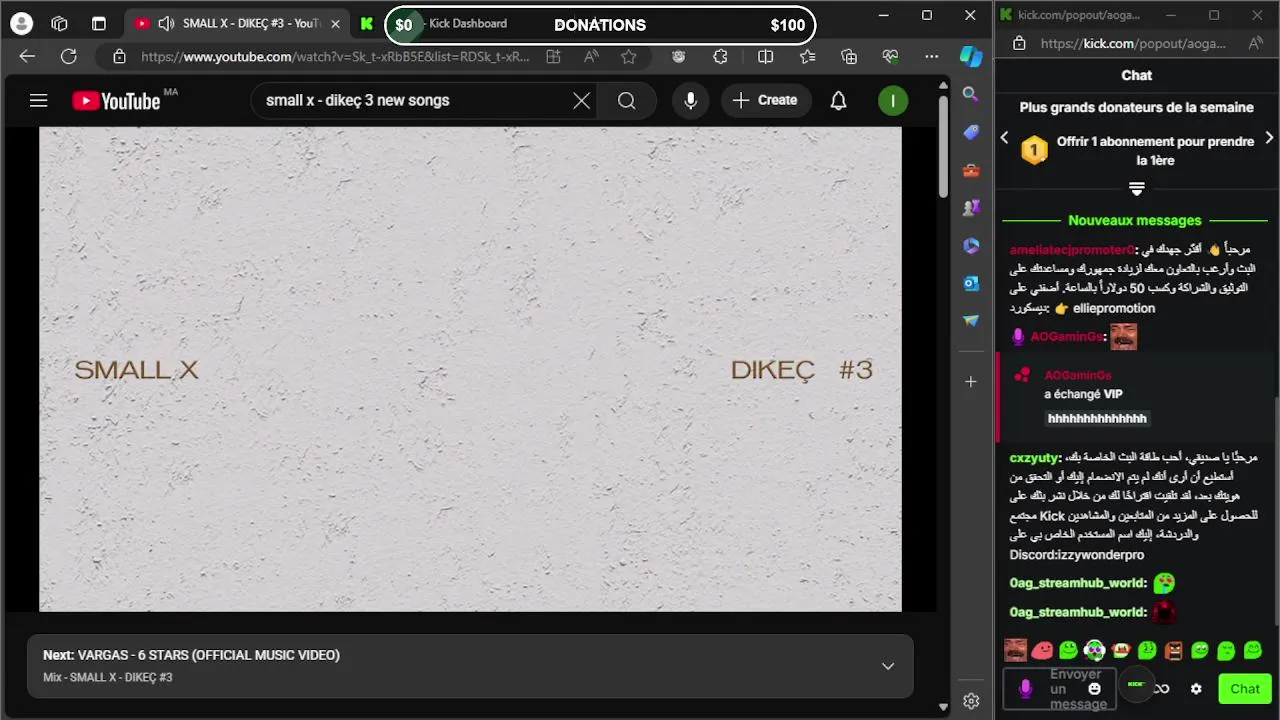This screenshot has height=720, width=1280.
Task: Add this page to favorites star
Action: pos(628,57)
